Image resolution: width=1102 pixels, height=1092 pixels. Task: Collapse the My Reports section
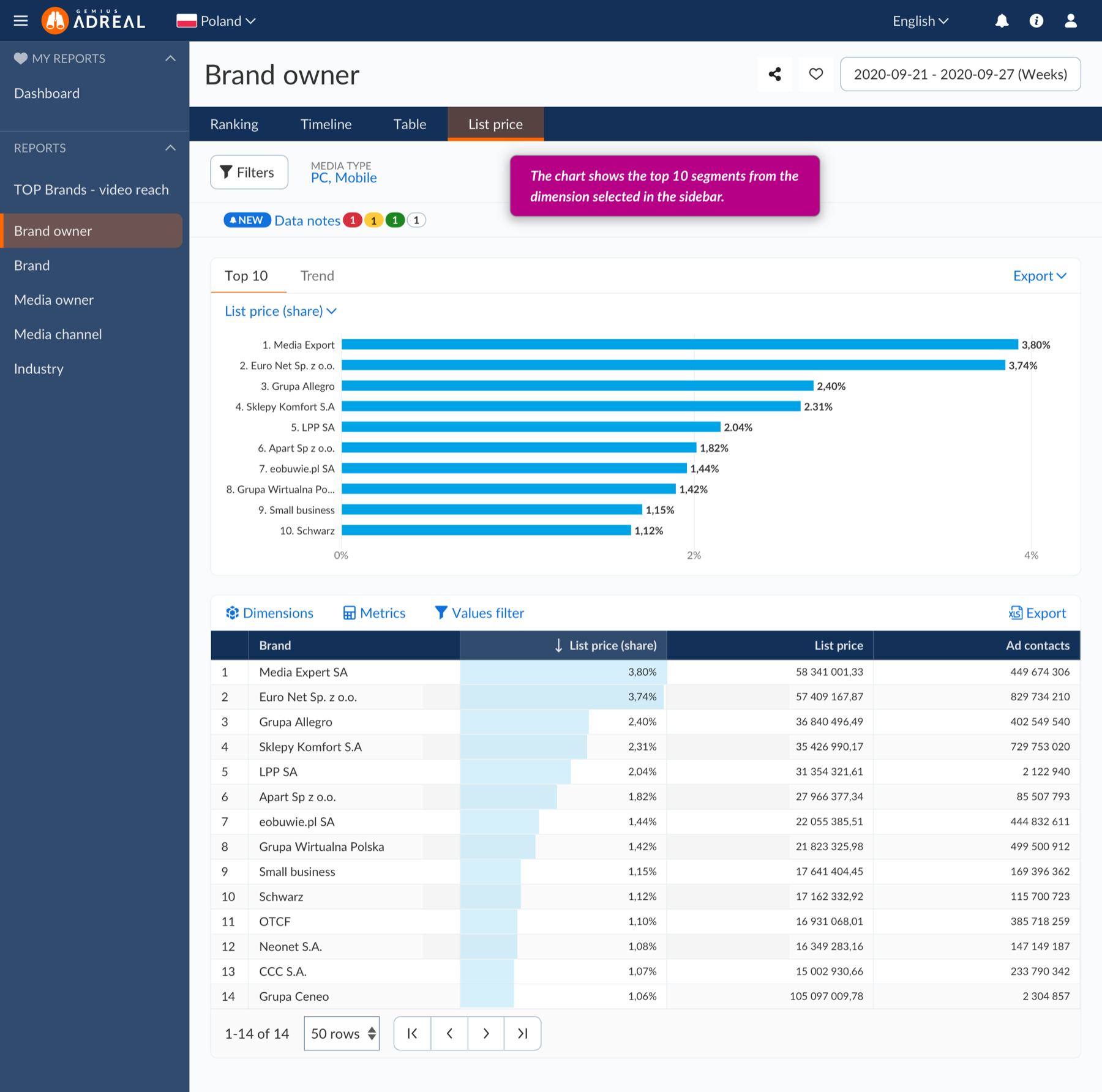pos(170,59)
